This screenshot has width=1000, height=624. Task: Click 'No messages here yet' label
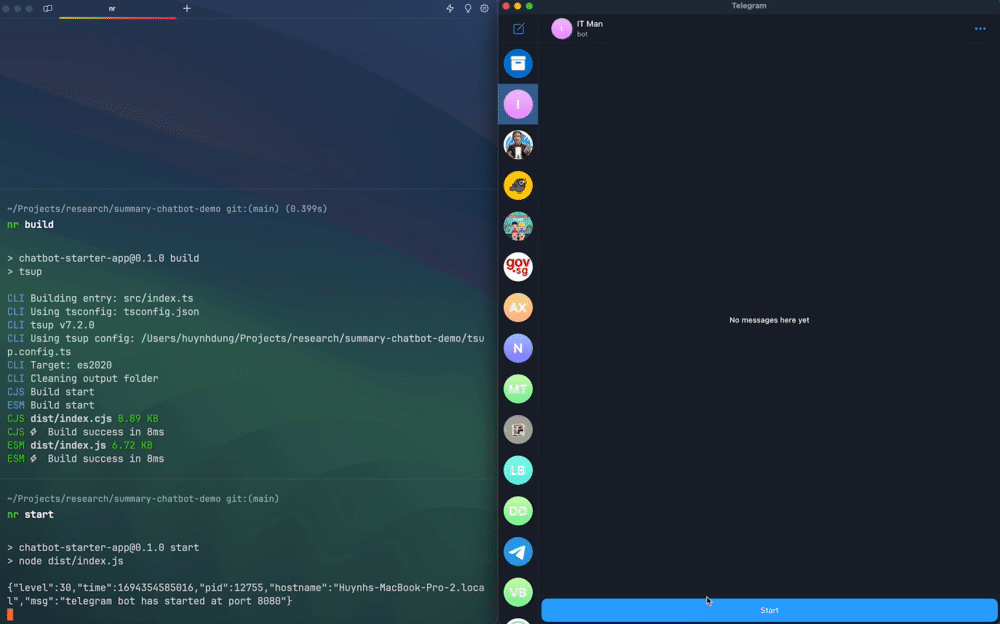[x=769, y=320]
